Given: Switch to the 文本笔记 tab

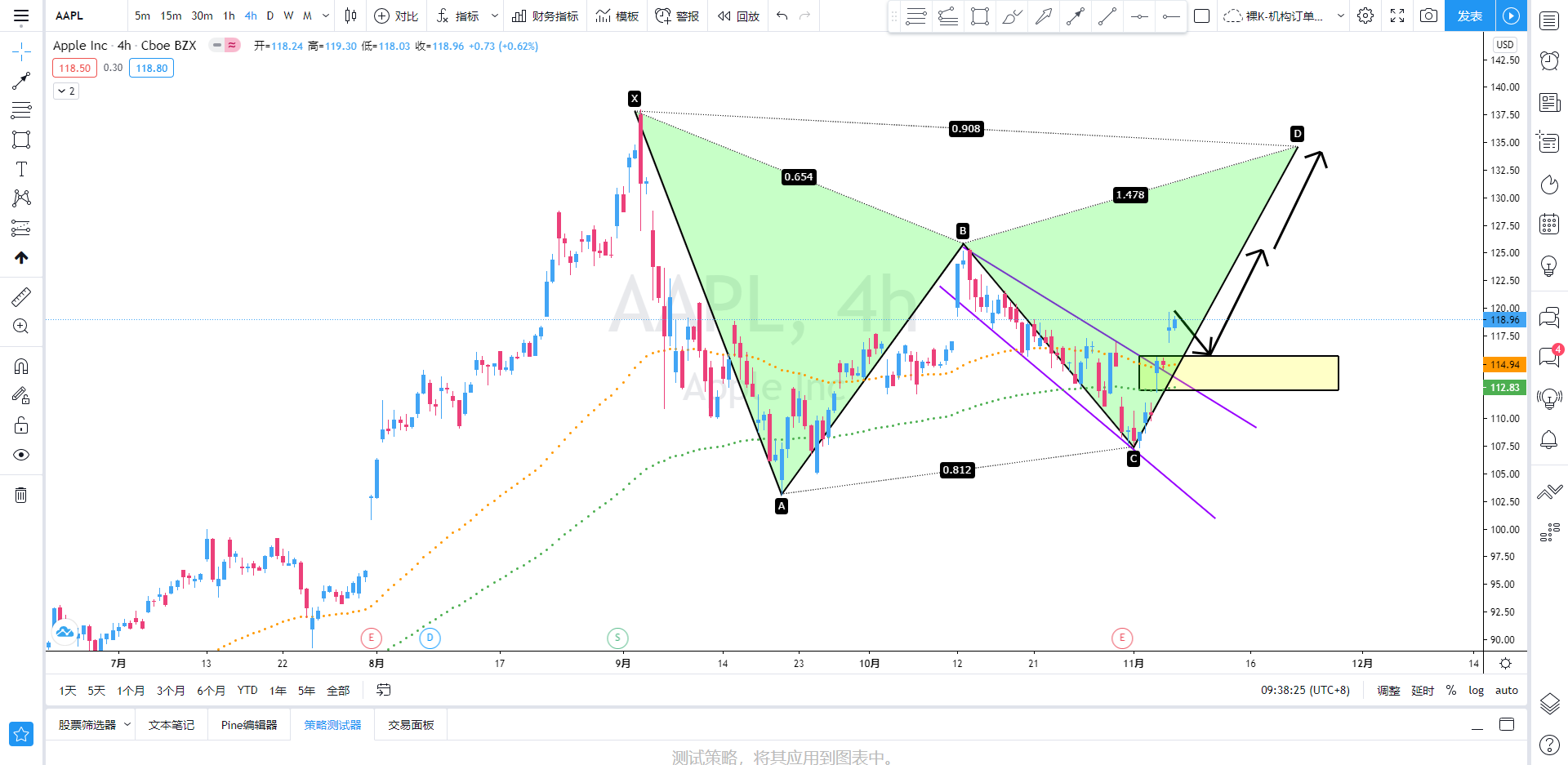Looking at the screenshot, I should coord(171,725).
